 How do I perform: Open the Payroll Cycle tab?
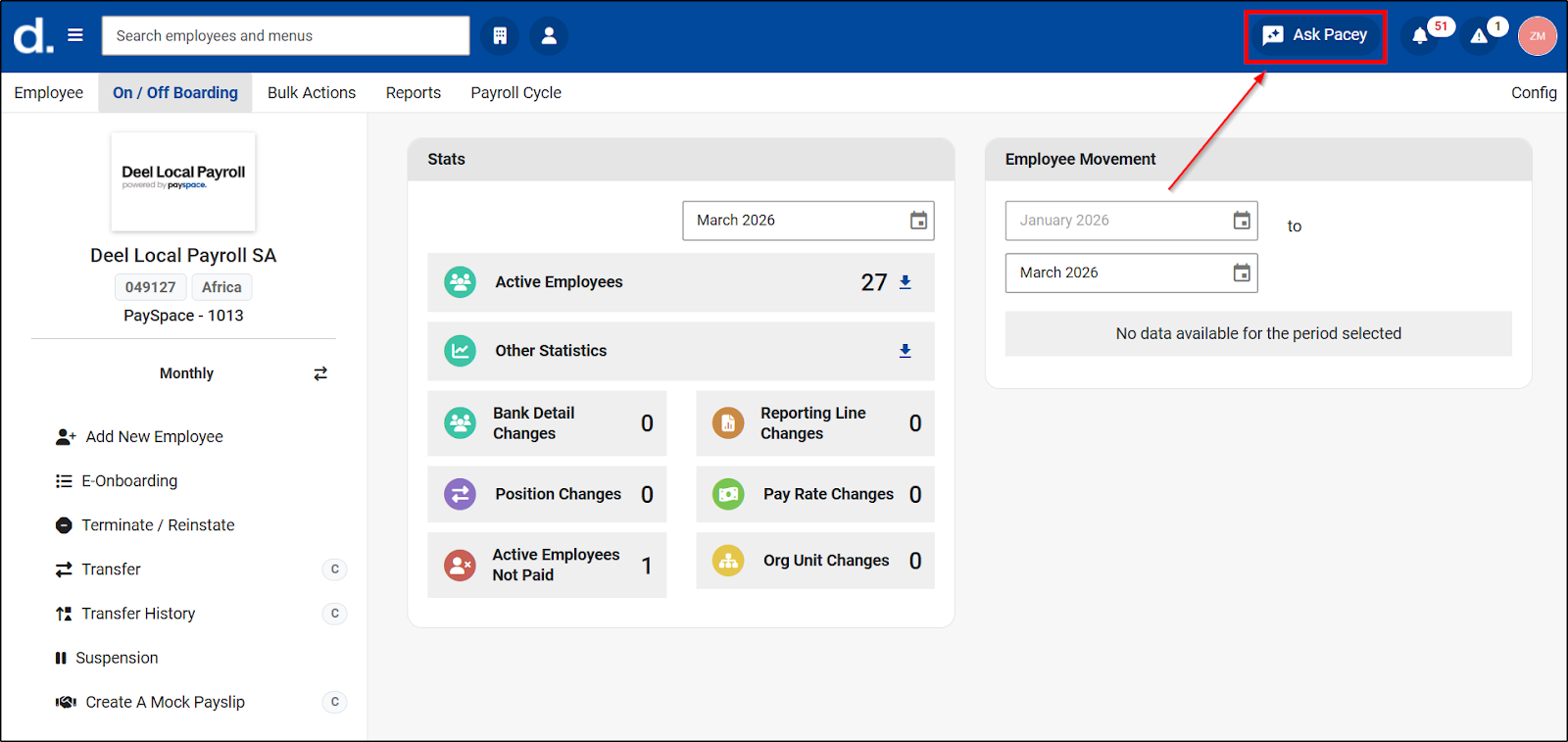tap(515, 92)
